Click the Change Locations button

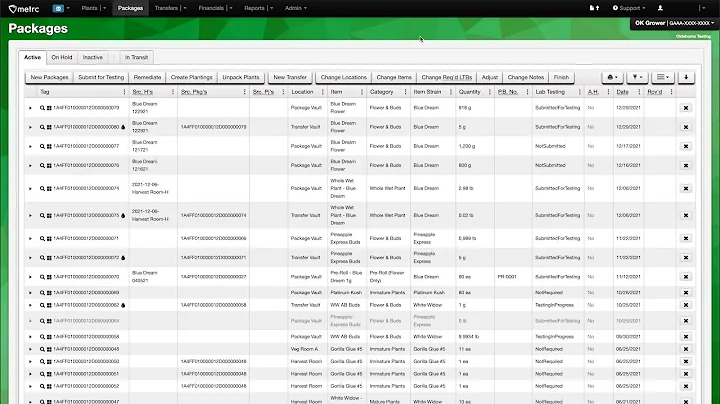tap(343, 77)
